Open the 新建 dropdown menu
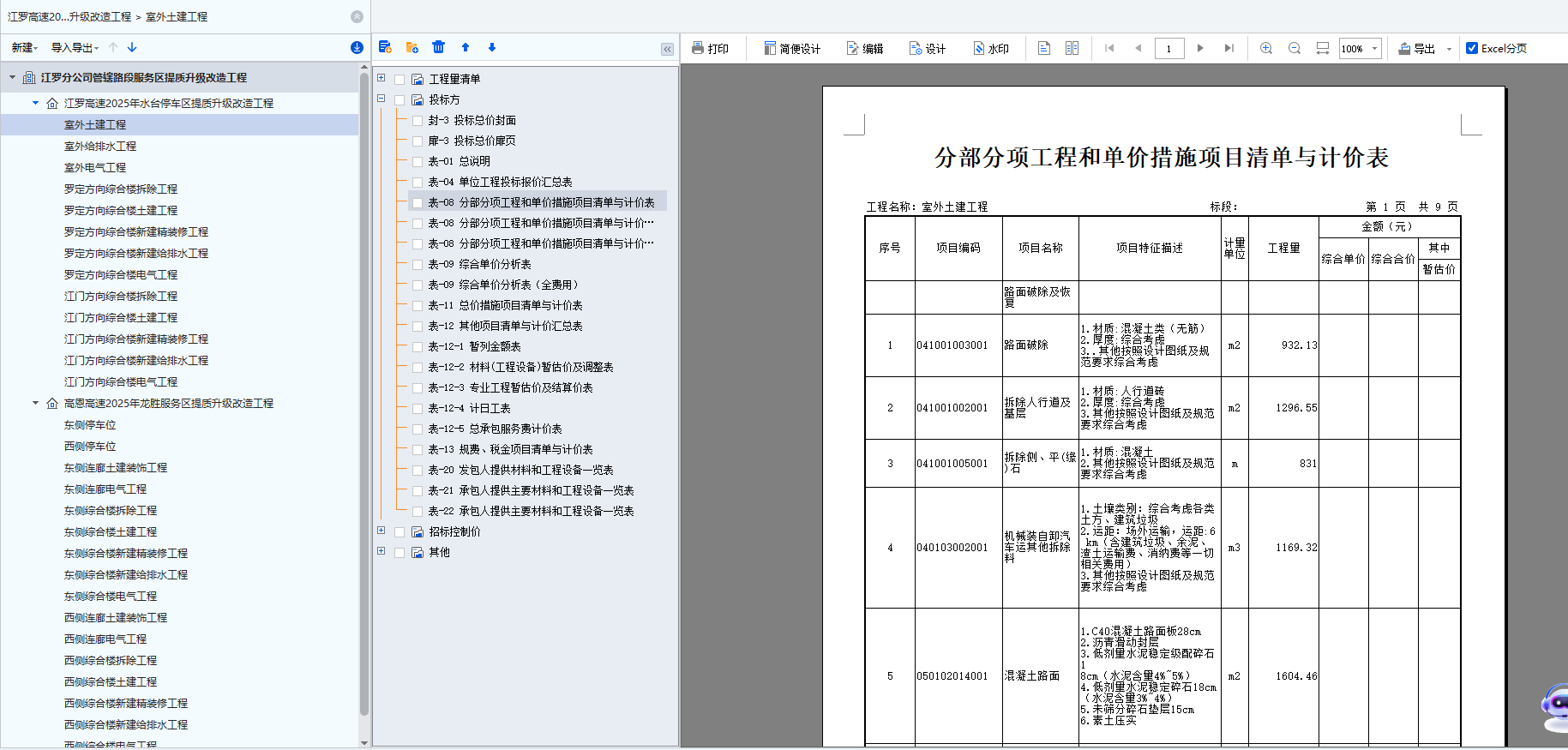The width and height of the screenshot is (1568, 750). click(24, 47)
